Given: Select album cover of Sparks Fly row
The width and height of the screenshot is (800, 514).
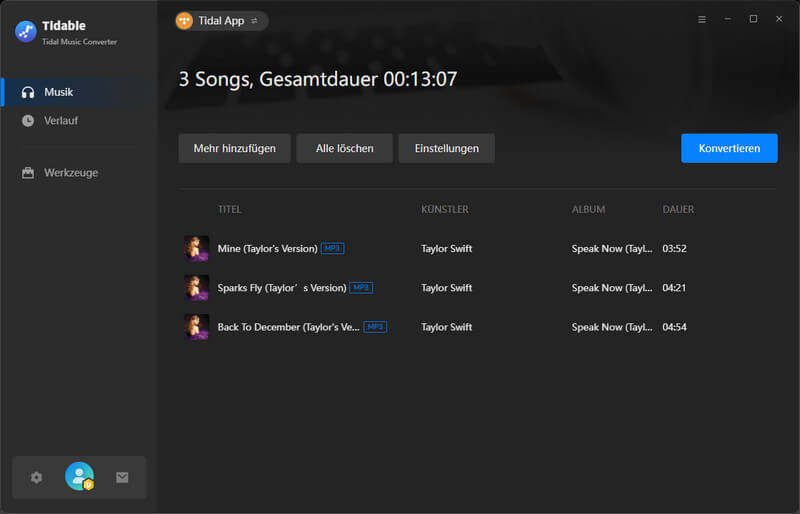Looking at the screenshot, I should click(196, 288).
